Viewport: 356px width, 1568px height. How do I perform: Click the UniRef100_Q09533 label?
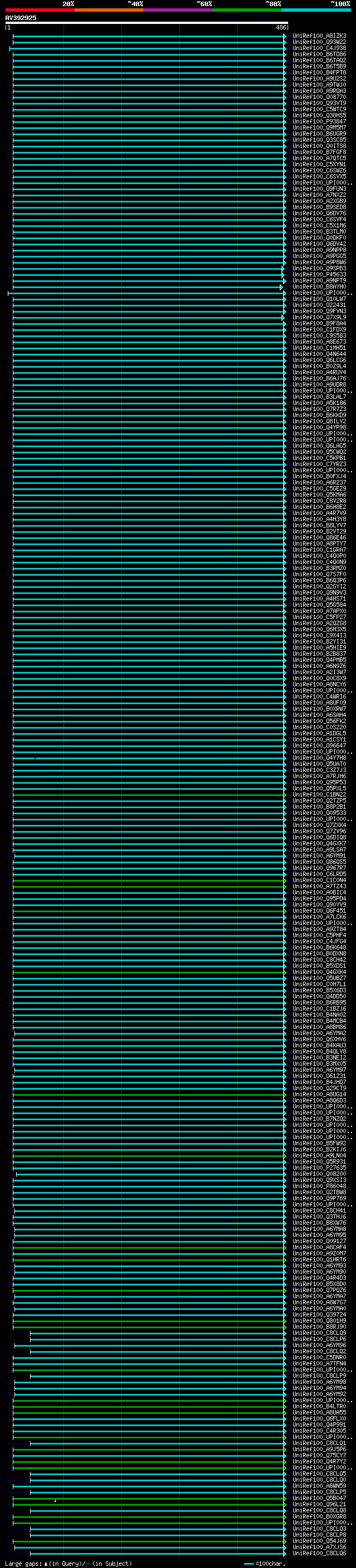pos(319,813)
